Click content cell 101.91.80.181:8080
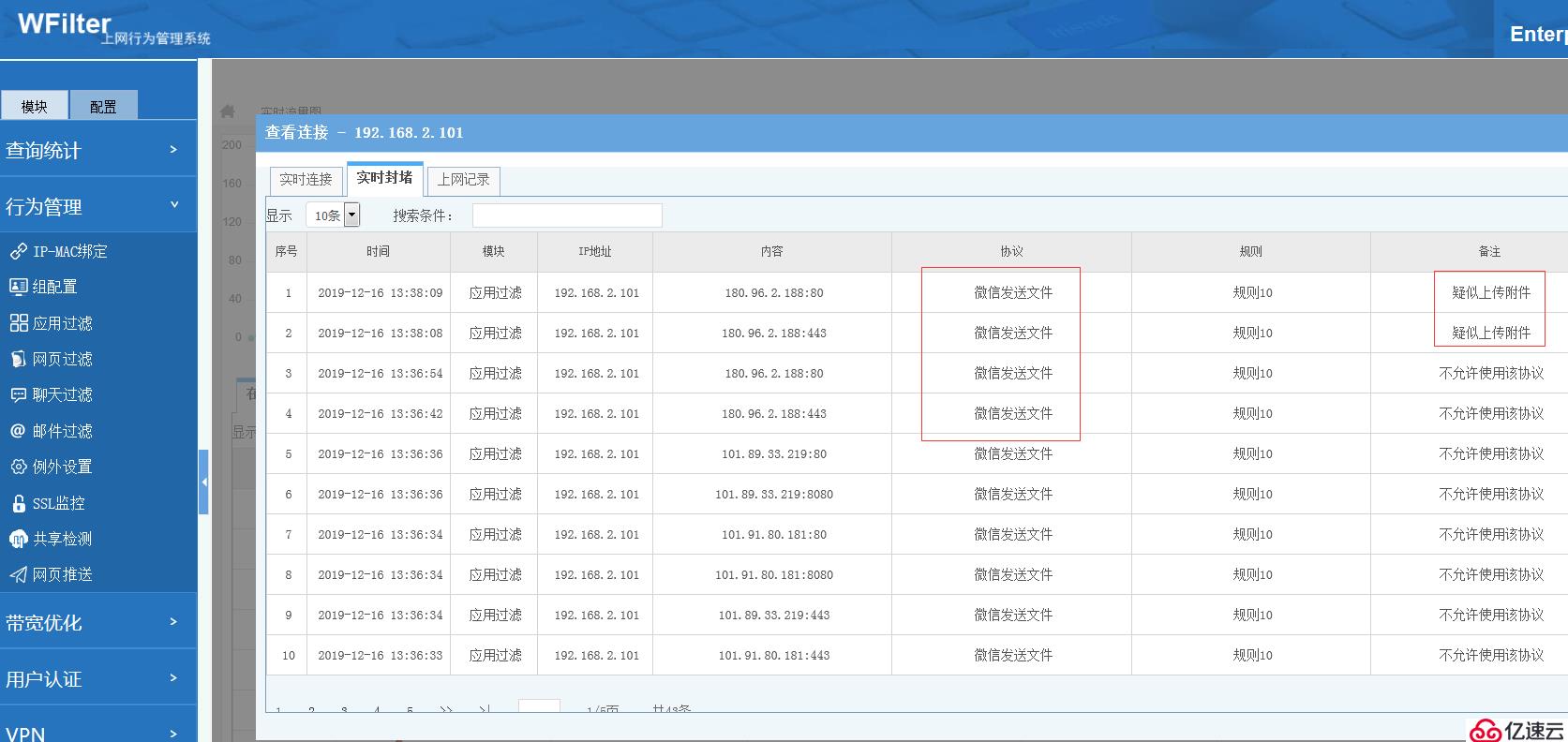This screenshot has width=1568, height=742. click(x=774, y=574)
